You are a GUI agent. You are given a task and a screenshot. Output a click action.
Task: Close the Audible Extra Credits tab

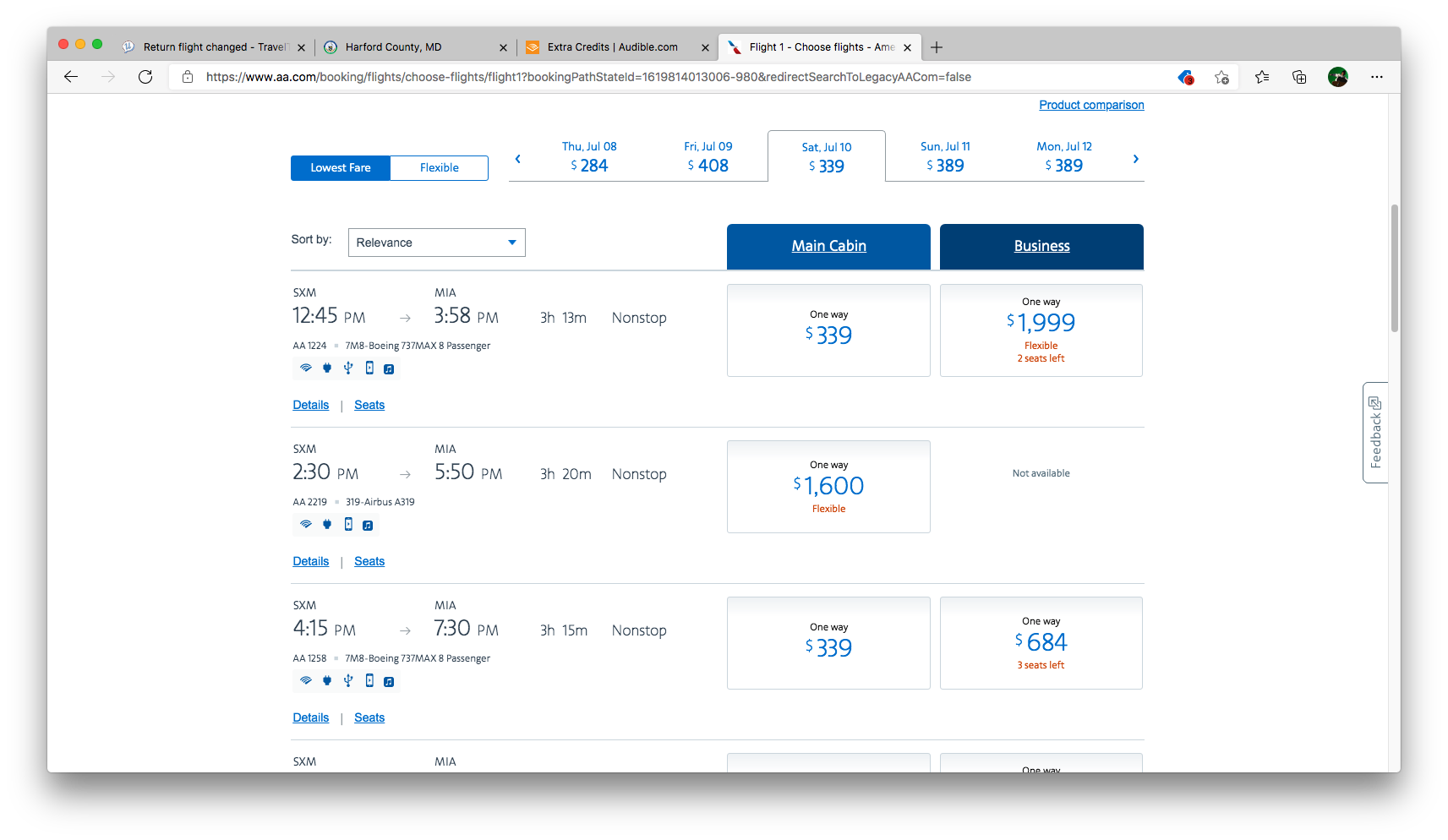705,48
